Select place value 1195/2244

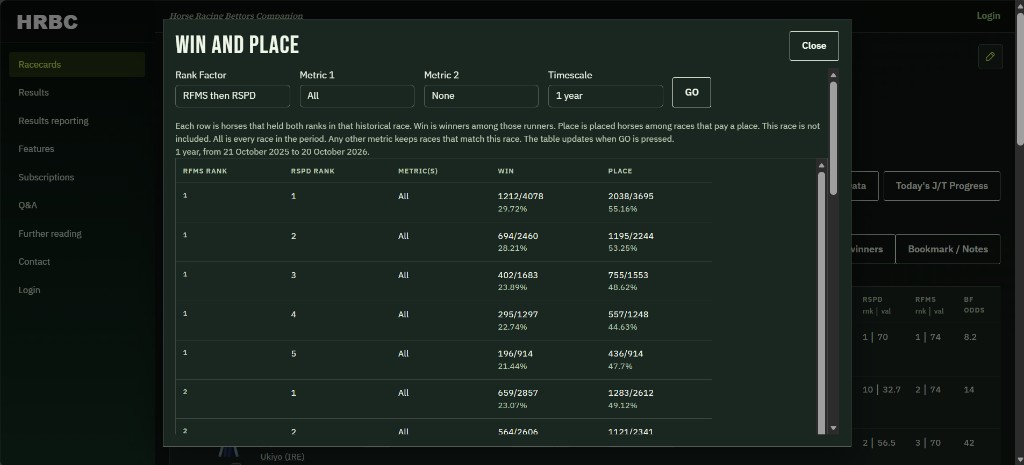point(631,236)
